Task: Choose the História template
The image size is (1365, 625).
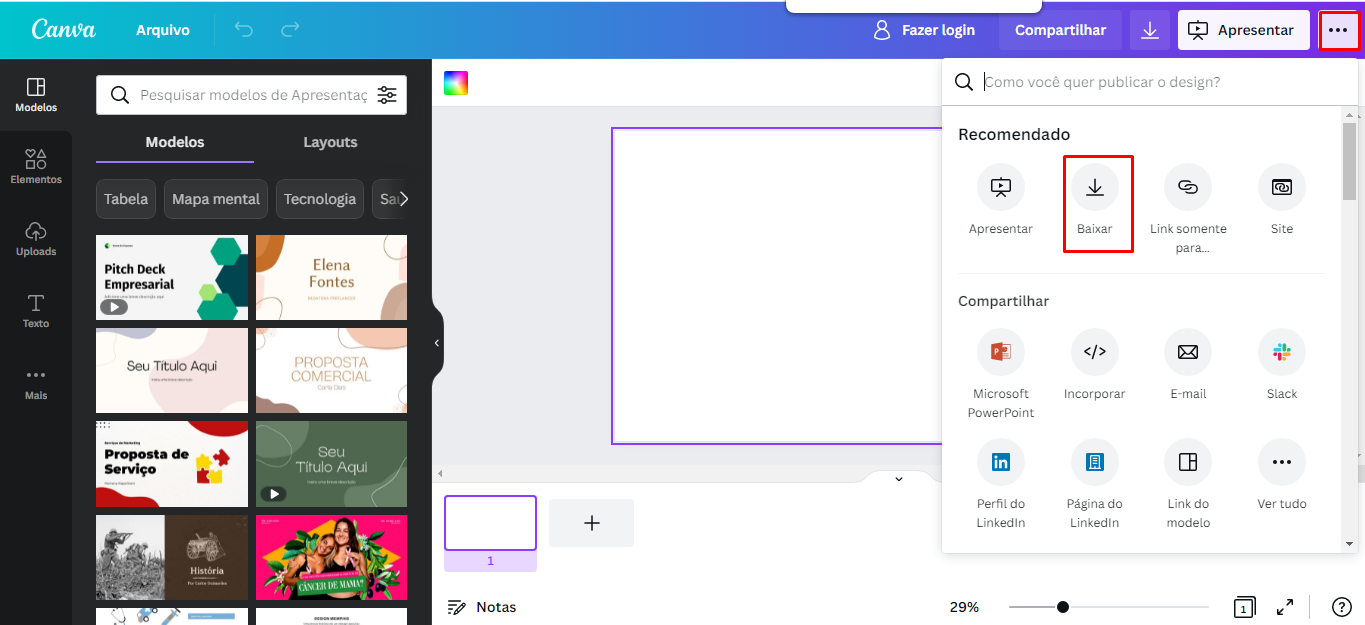Action: [x=172, y=557]
